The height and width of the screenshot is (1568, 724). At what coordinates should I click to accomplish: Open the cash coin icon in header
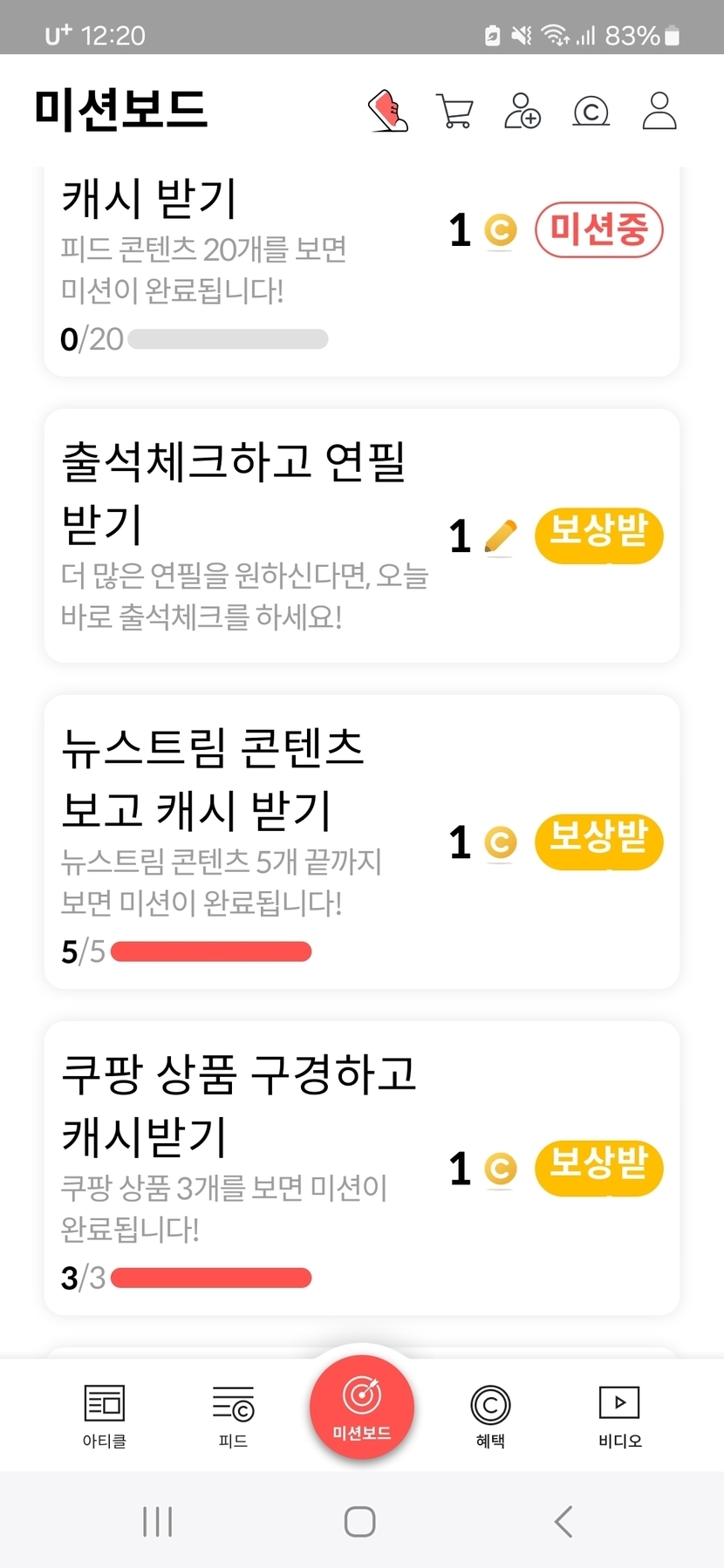(591, 112)
